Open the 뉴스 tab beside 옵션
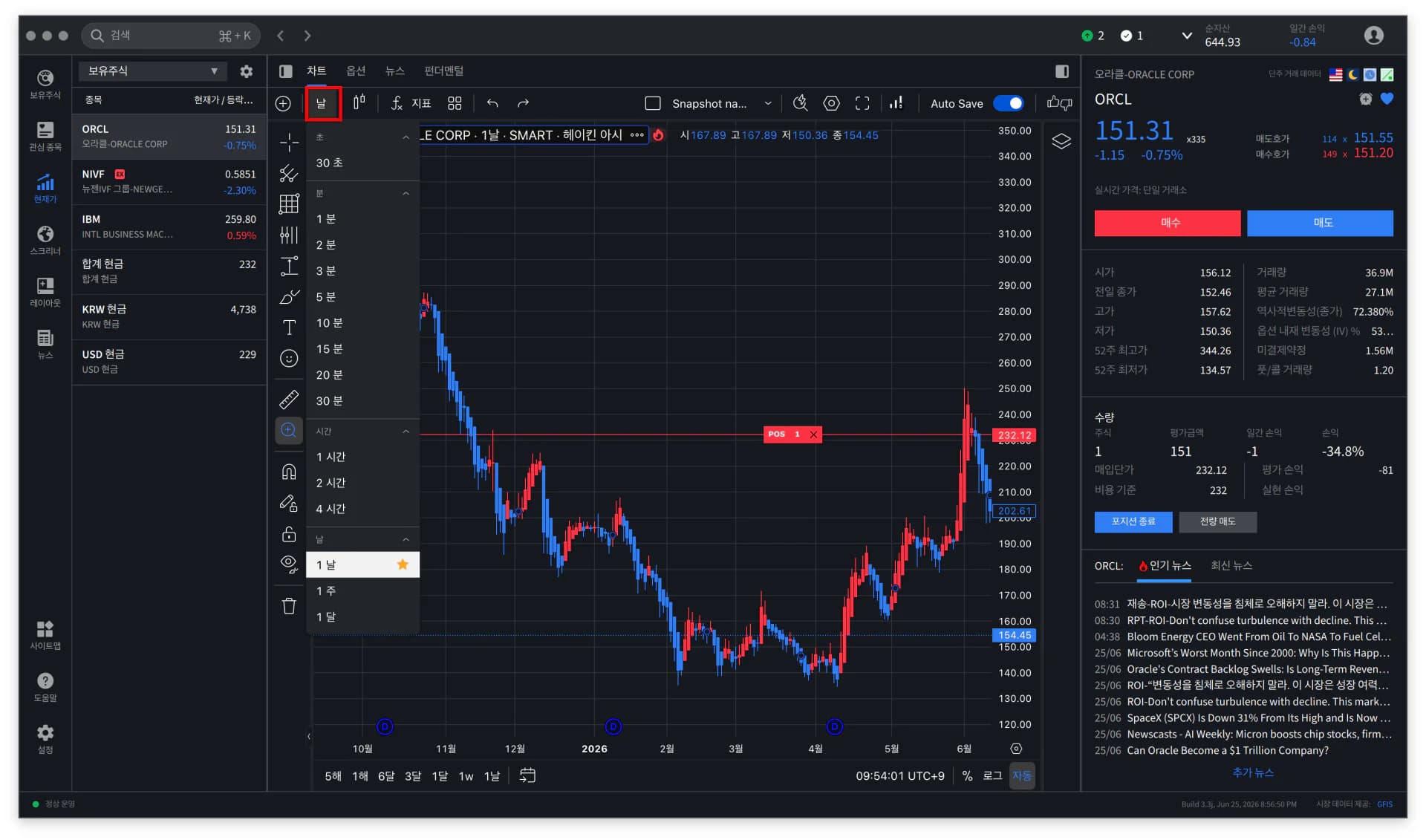This screenshot has height=840, width=1426. [x=394, y=71]
